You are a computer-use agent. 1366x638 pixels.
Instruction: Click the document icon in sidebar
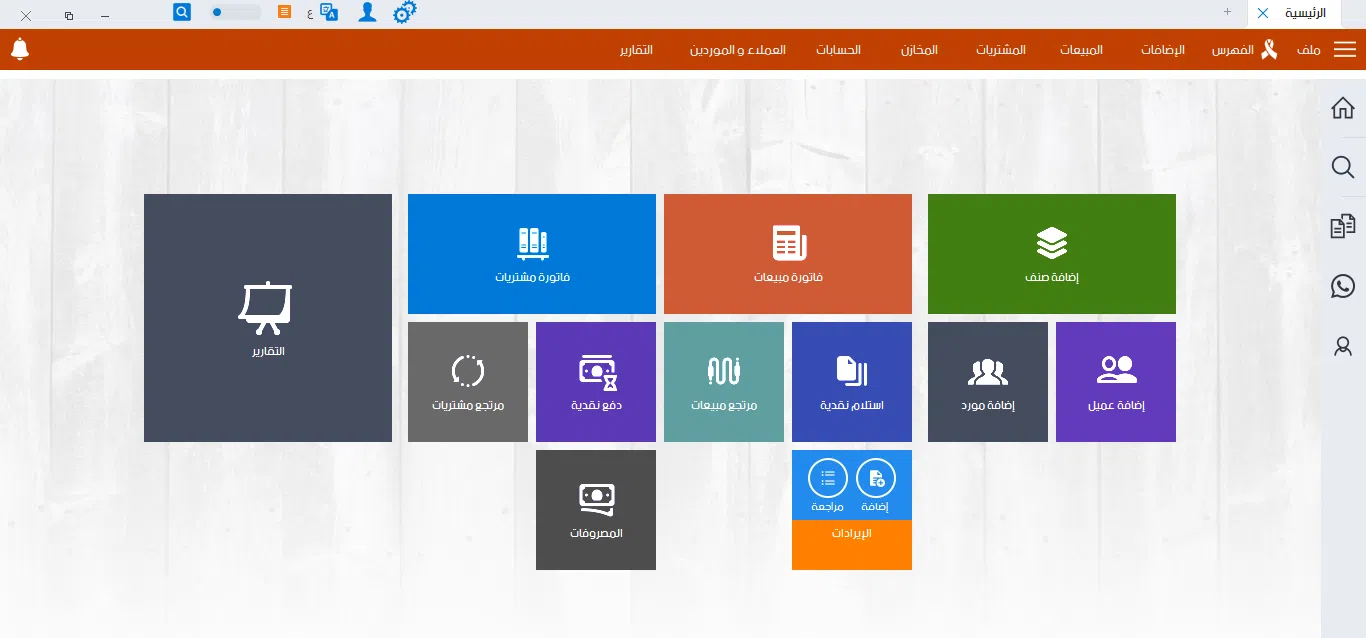pos(1343,227)
